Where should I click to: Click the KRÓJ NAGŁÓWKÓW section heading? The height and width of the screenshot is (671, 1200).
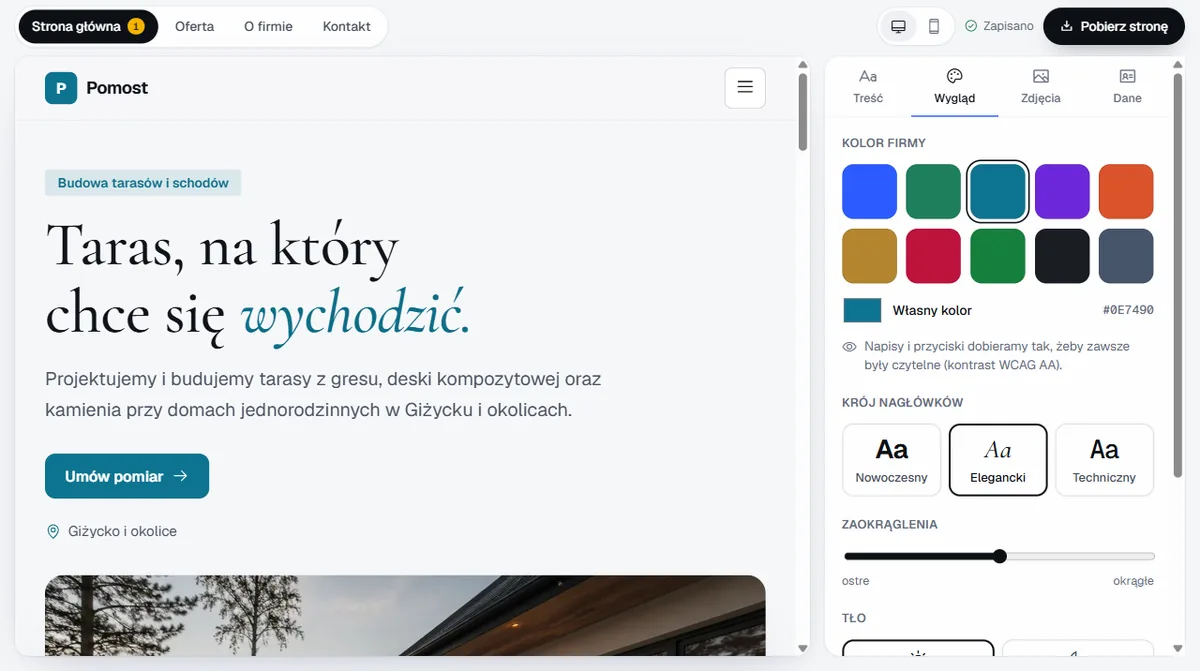click(x=902, y=402)
